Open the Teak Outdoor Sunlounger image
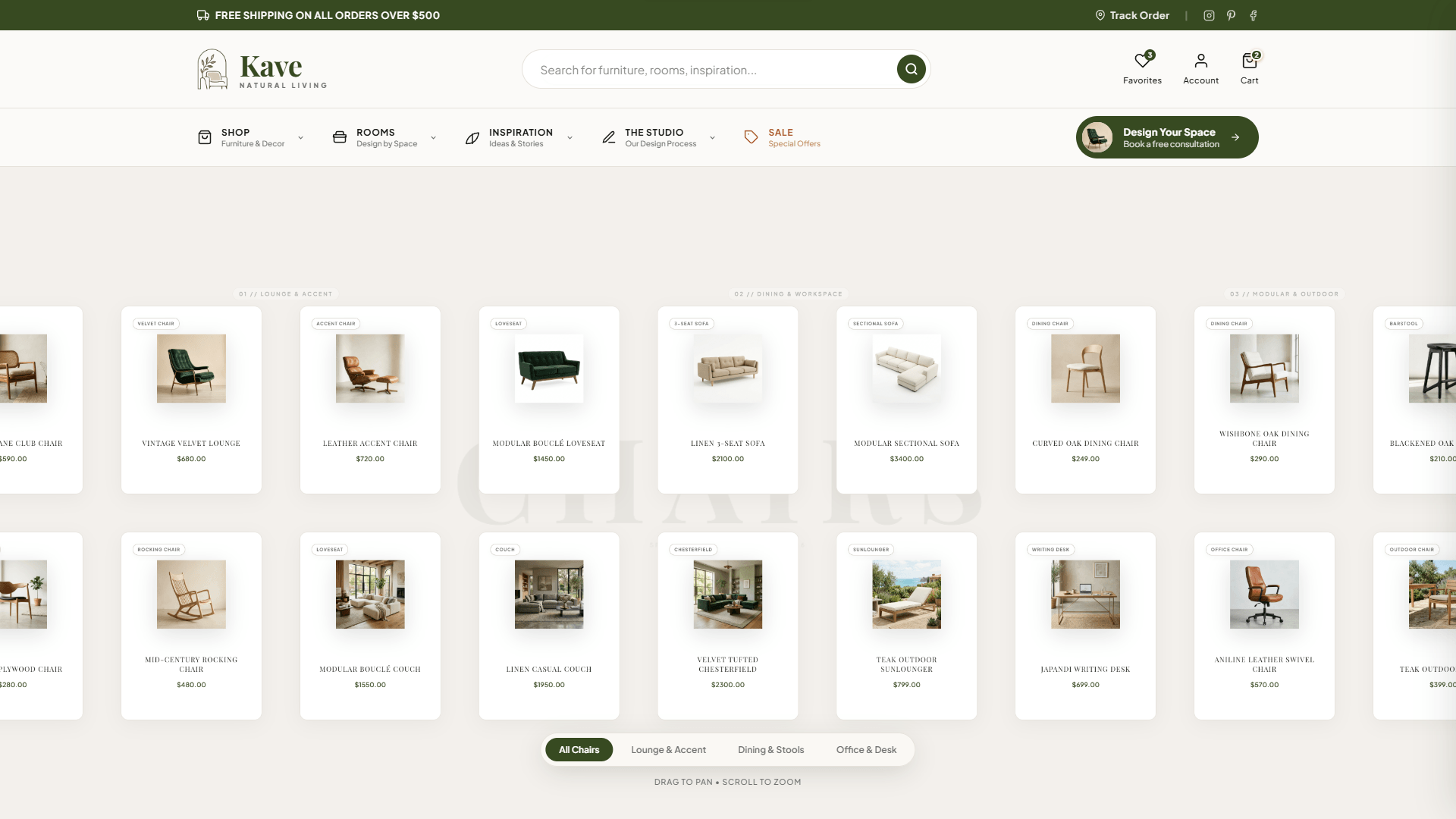Viewport: 1456px width, 819px height. (x=907, y=595)
